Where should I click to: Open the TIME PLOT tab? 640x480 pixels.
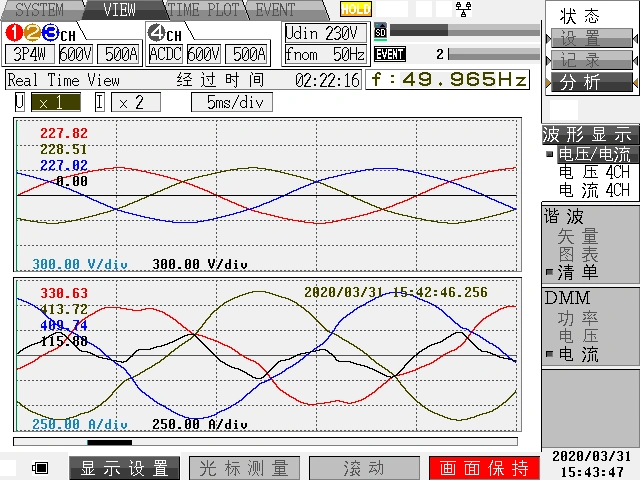point(204,10)
